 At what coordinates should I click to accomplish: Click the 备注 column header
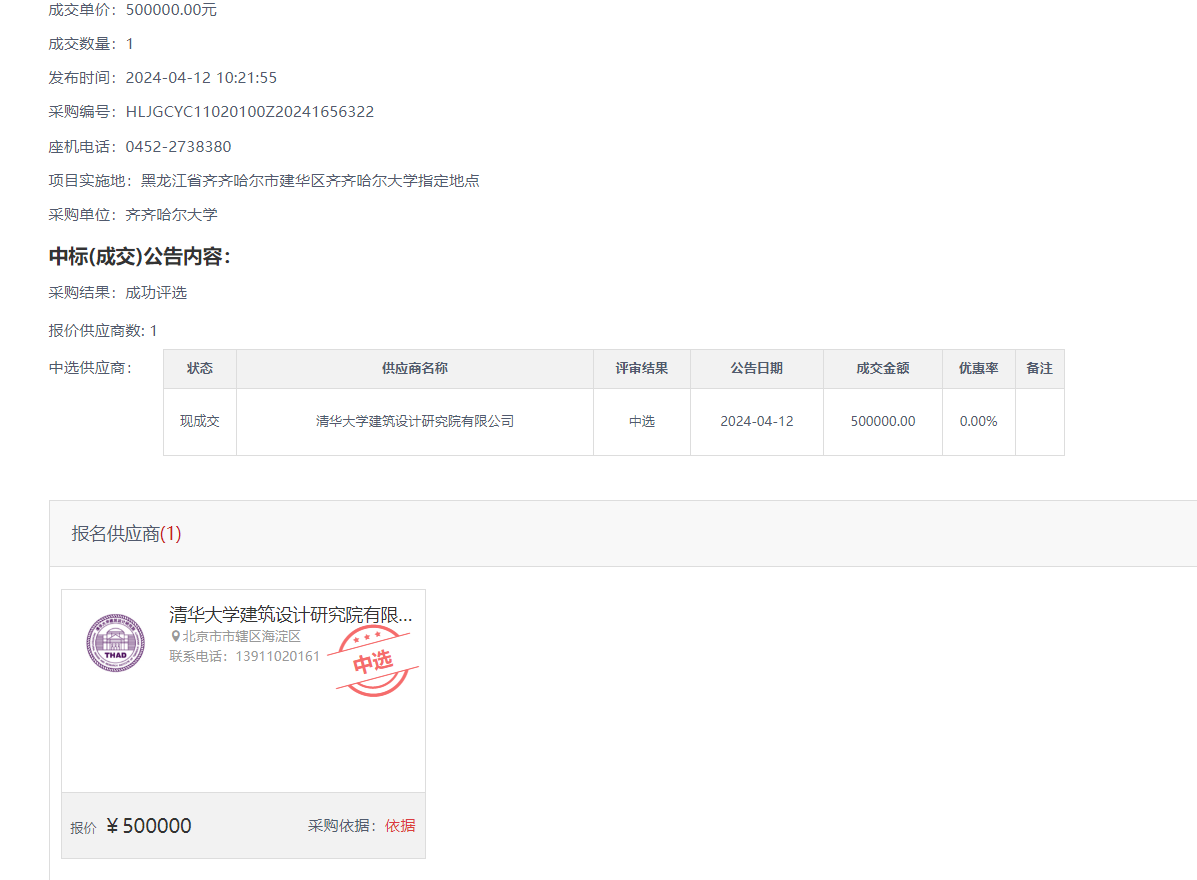(x=1040, y=369)
